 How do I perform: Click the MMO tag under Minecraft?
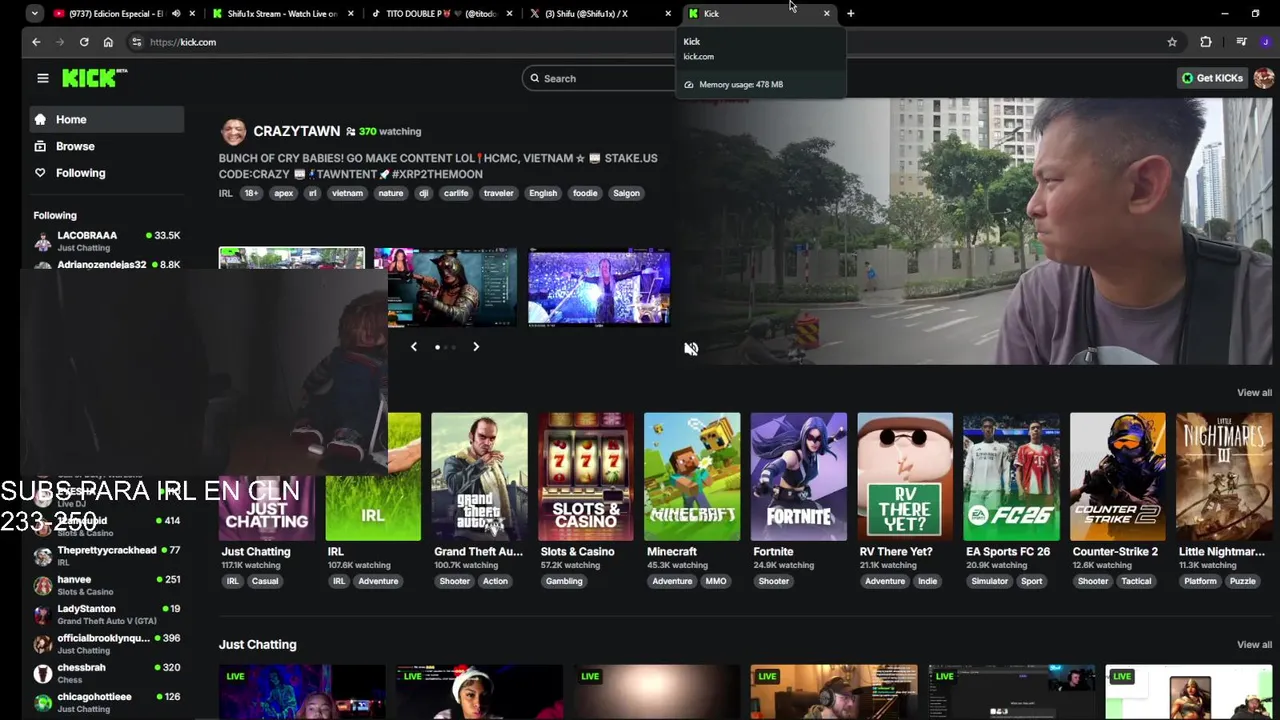[x=716, y=581]
